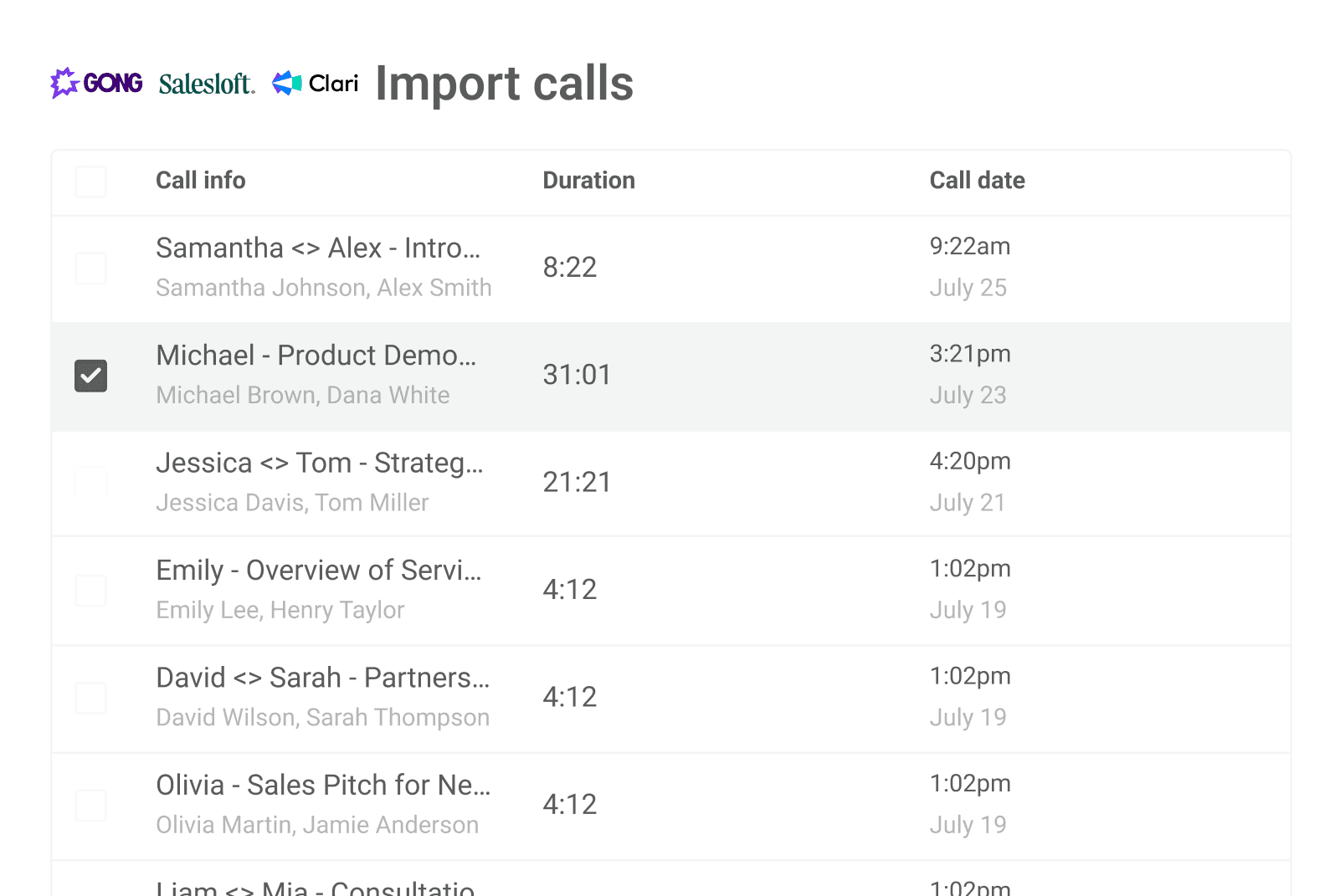Select the Salesloft integration icon
The height and width of the screenshot is (896, 1340).
(x=206, y=83)
